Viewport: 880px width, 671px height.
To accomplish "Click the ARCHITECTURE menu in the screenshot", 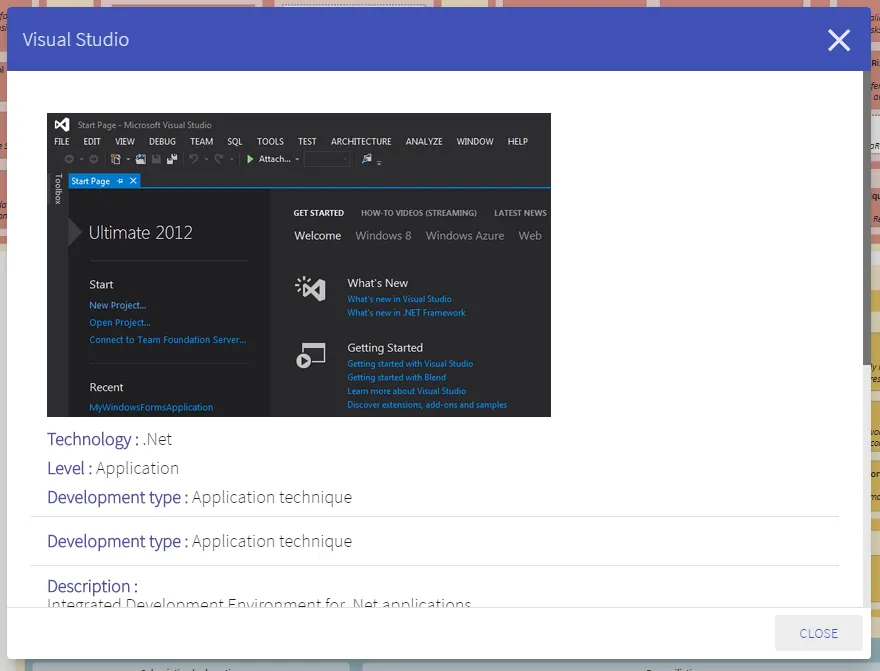I will pyautogui.click(x=361, y=141).
